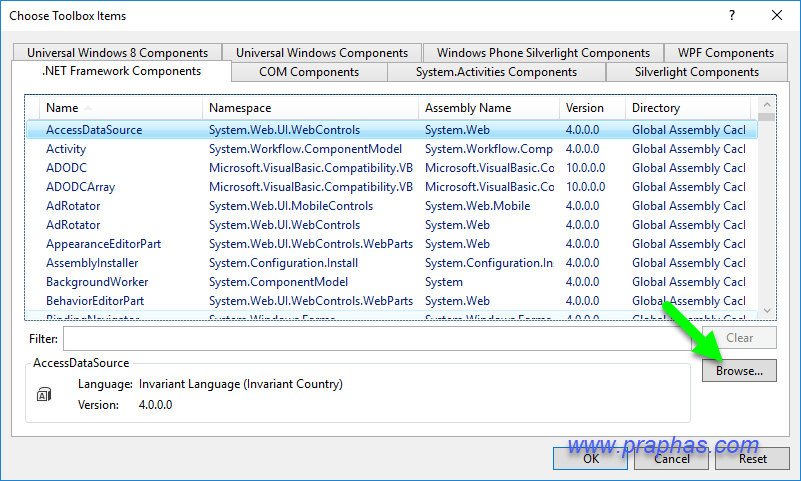Click Global Assembly Cache cell in Activity row
The height and width of the screenshot is (481, 801).
pos(689,149)
